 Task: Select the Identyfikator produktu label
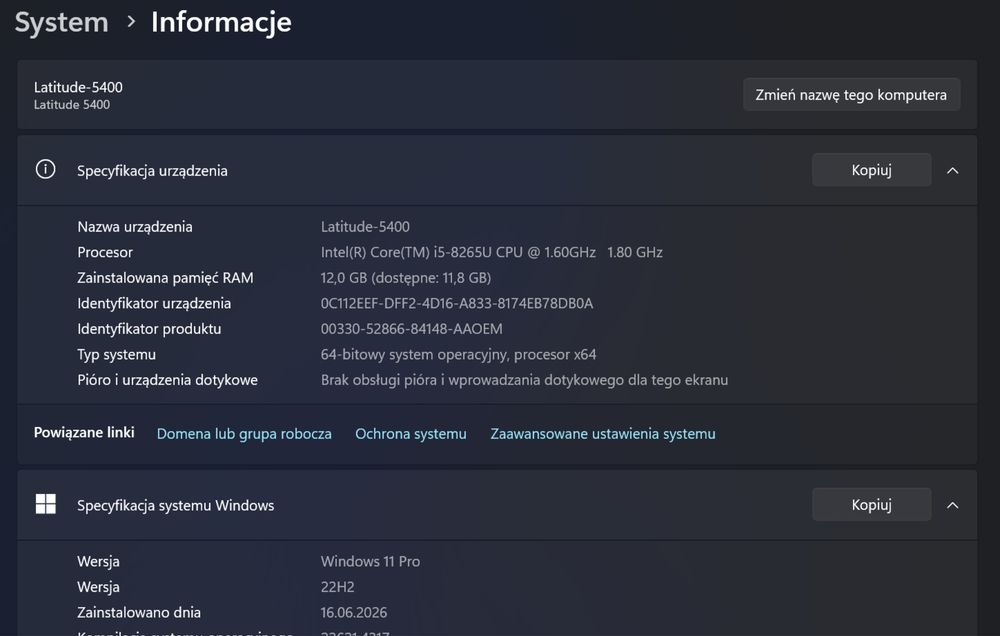149,329
